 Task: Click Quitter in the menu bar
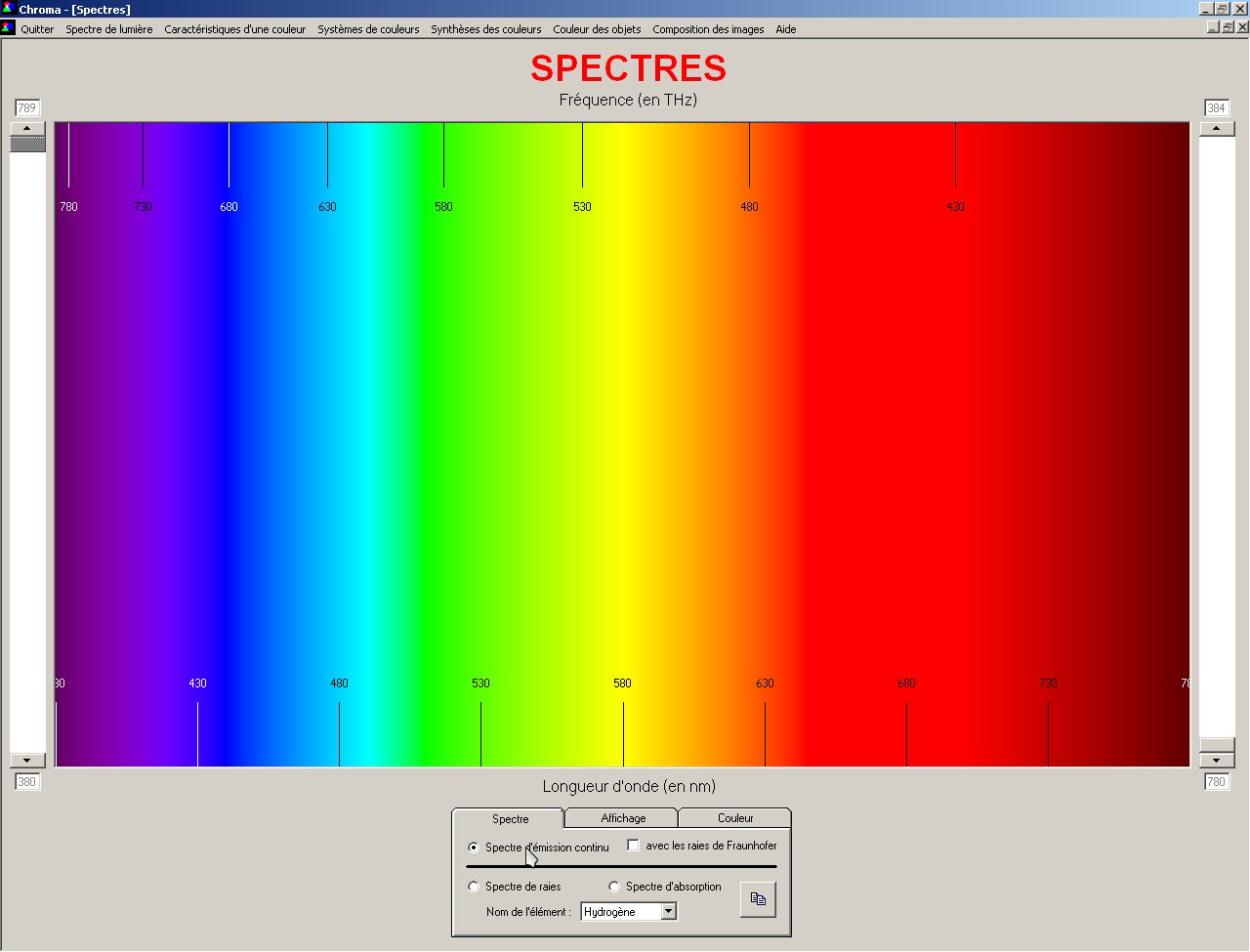pos(37,29)
